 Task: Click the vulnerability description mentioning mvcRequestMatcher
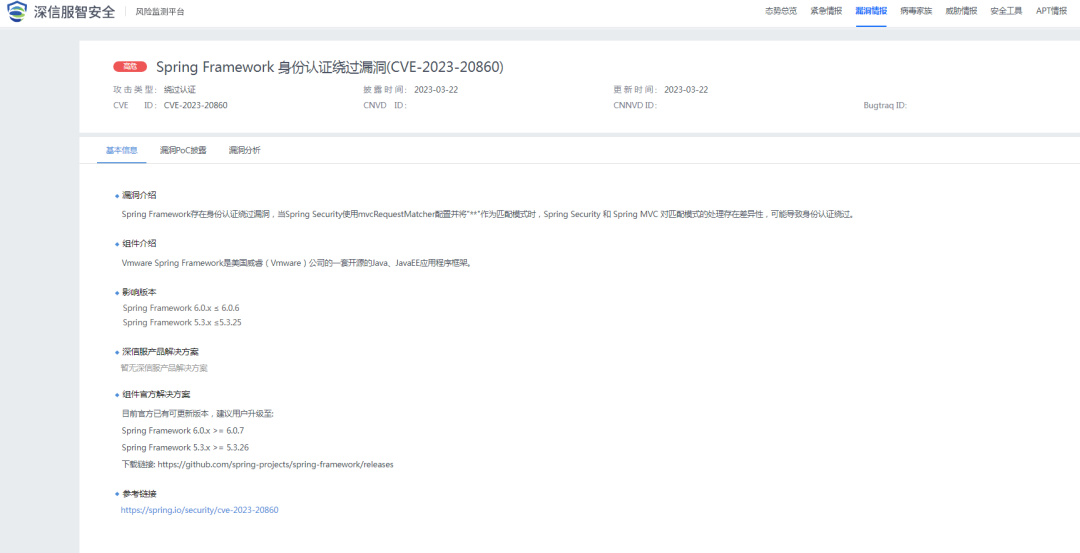click(488, 214)
